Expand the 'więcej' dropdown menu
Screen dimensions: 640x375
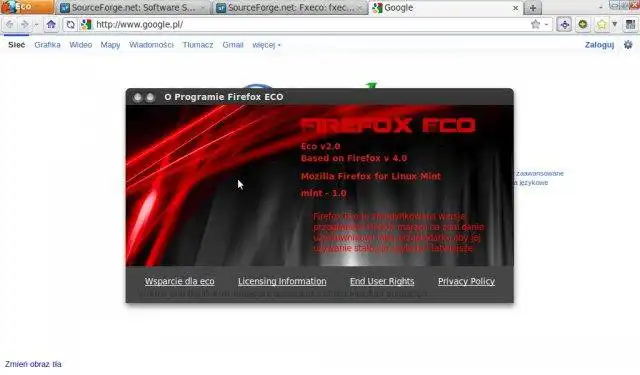(x=267, y=45)
